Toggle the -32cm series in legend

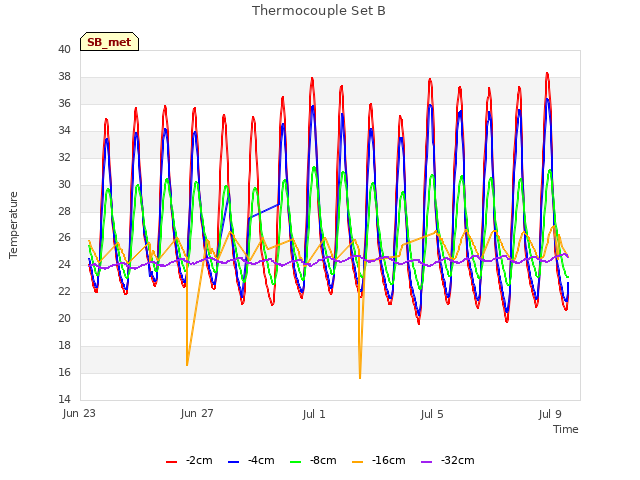pos(447,461)
